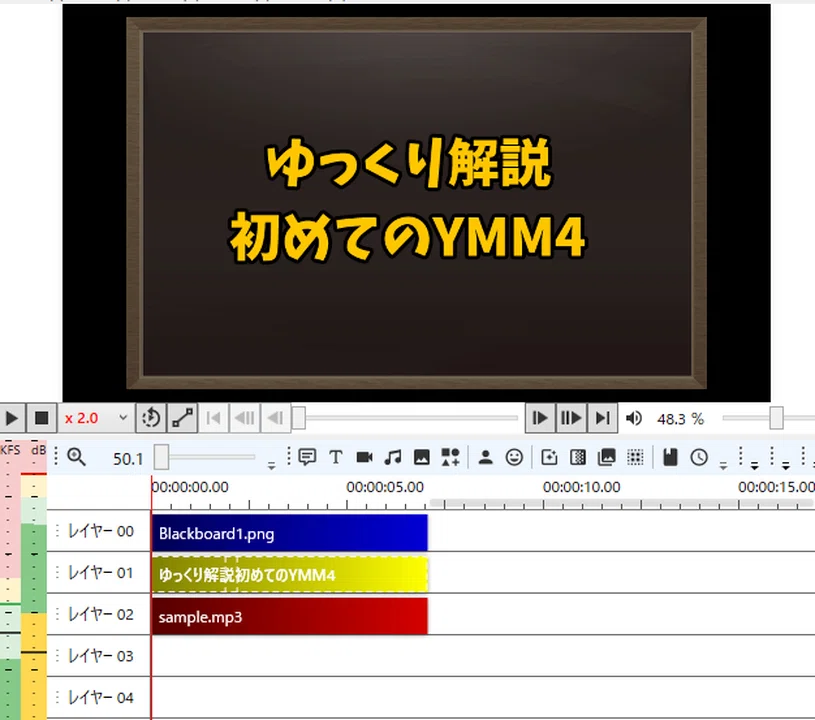Step forward one frame button
The height and width of the screenshot is (720, 815).
(x=540, y=418)
